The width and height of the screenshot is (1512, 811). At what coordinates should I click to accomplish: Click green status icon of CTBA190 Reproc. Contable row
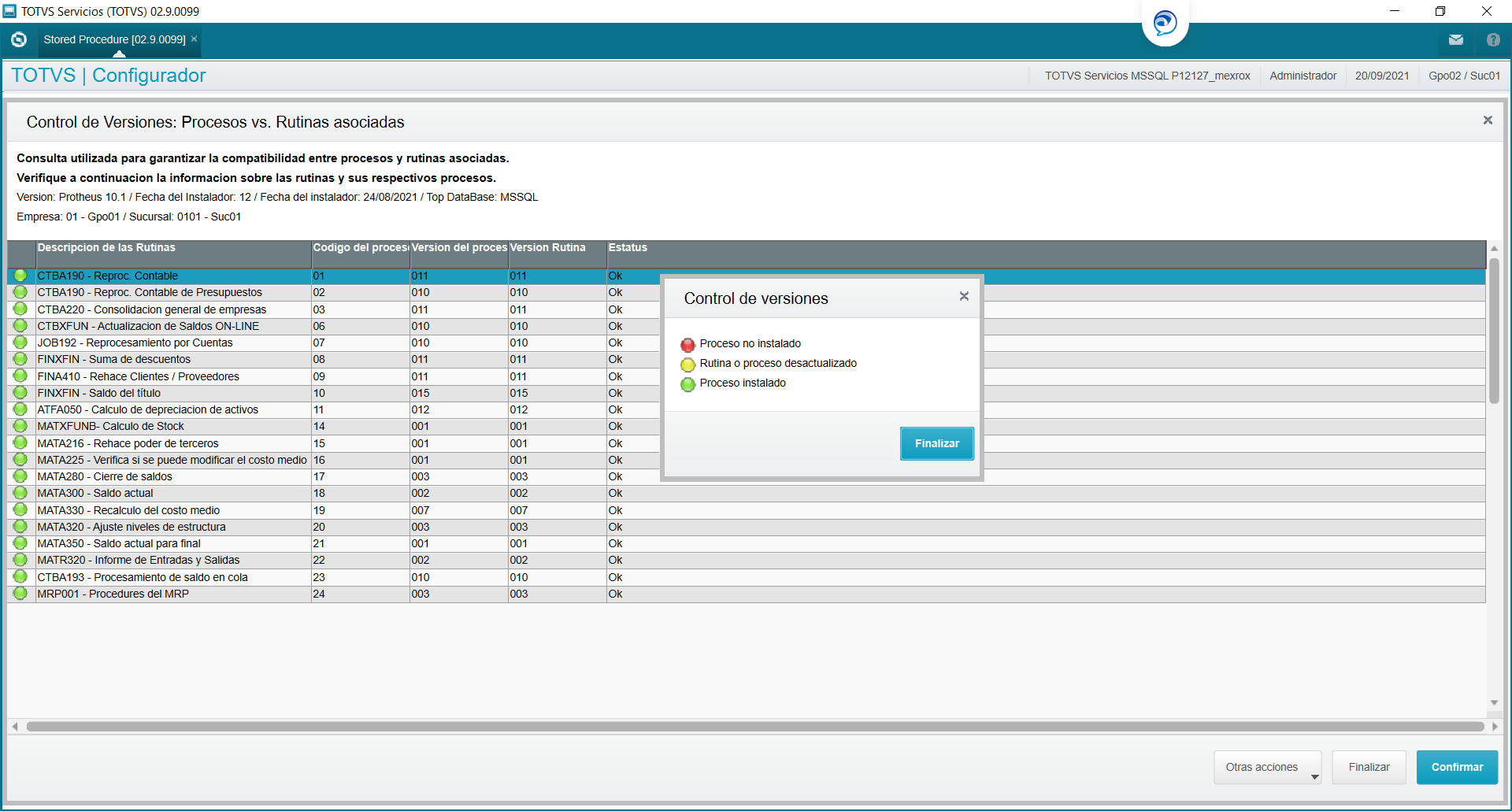(x=20, y=276)
